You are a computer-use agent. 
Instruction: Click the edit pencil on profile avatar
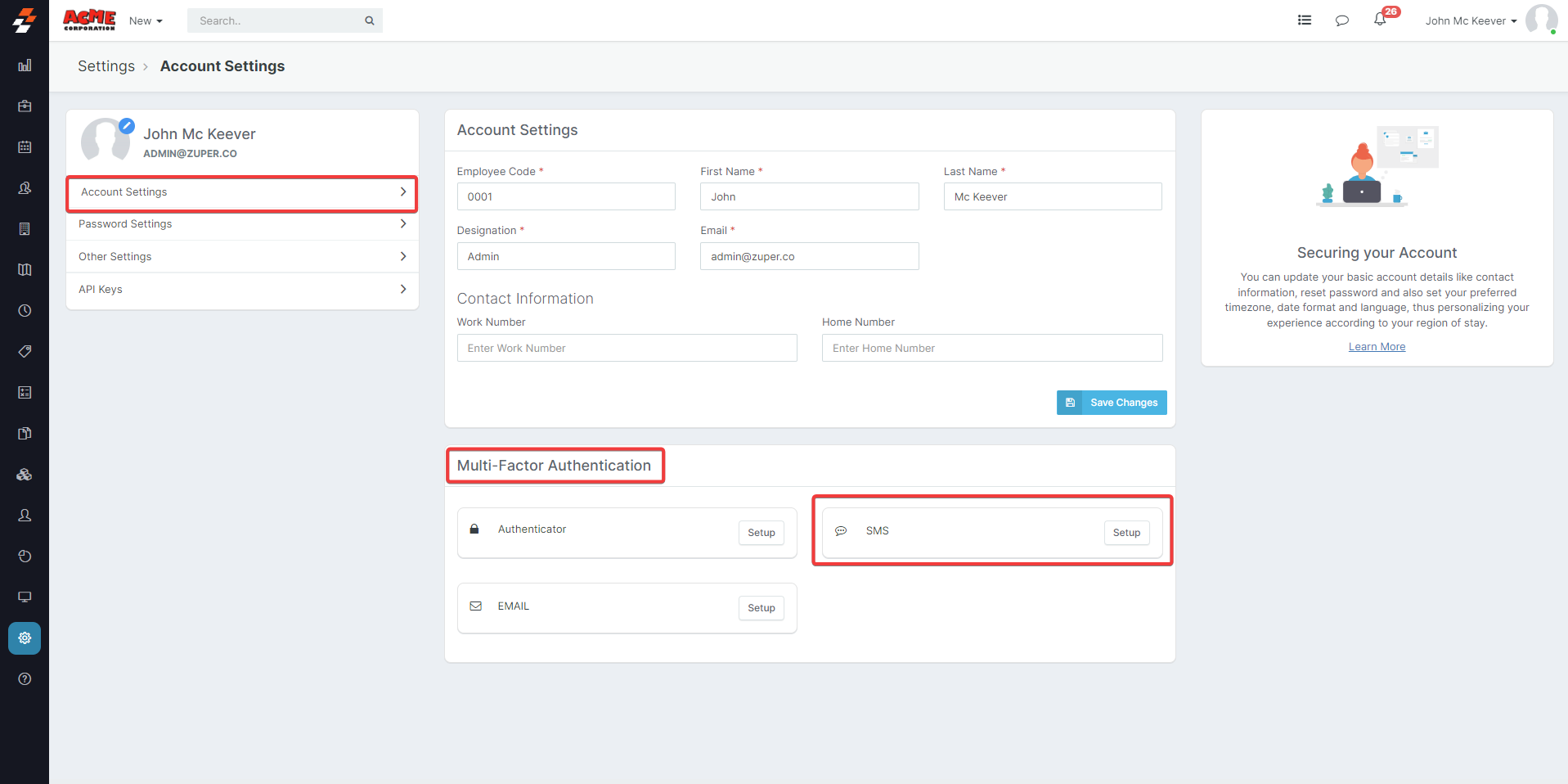click(127, 126)
